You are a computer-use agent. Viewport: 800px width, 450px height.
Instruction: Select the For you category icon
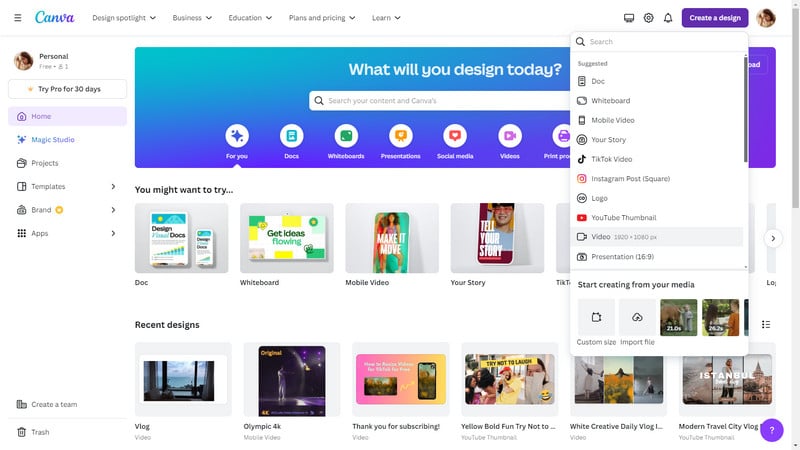pos(237,136)
